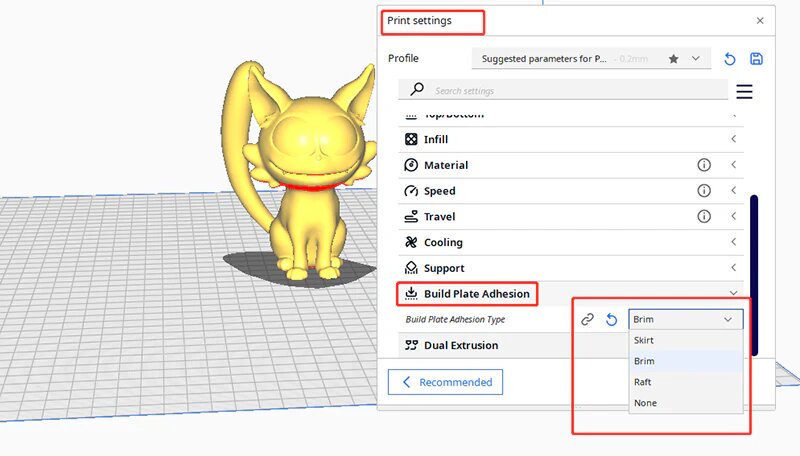Click the Speed gauge icon
The image size is (800, 456).
[x=411, y=191]
